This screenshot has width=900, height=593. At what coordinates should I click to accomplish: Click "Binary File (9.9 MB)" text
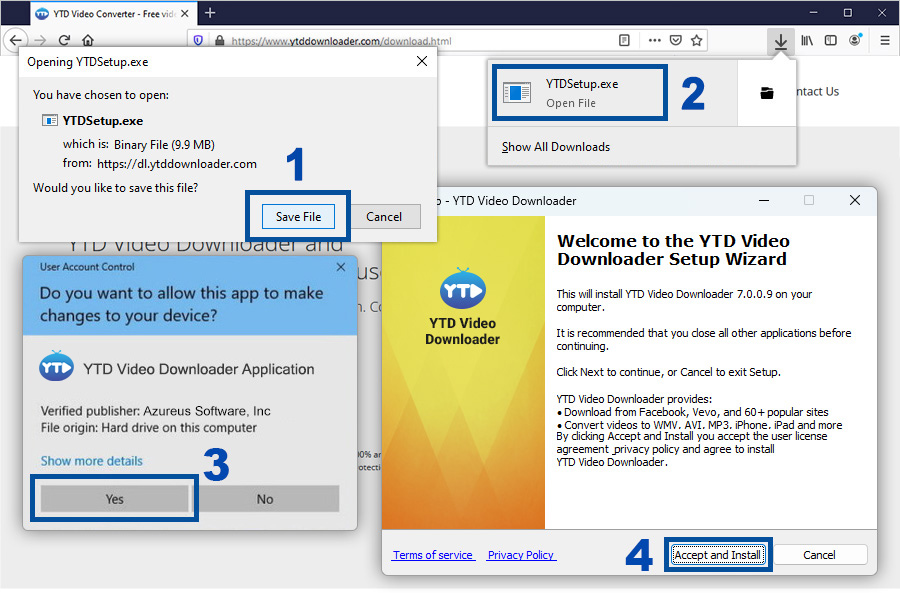[x=164, y=145]
